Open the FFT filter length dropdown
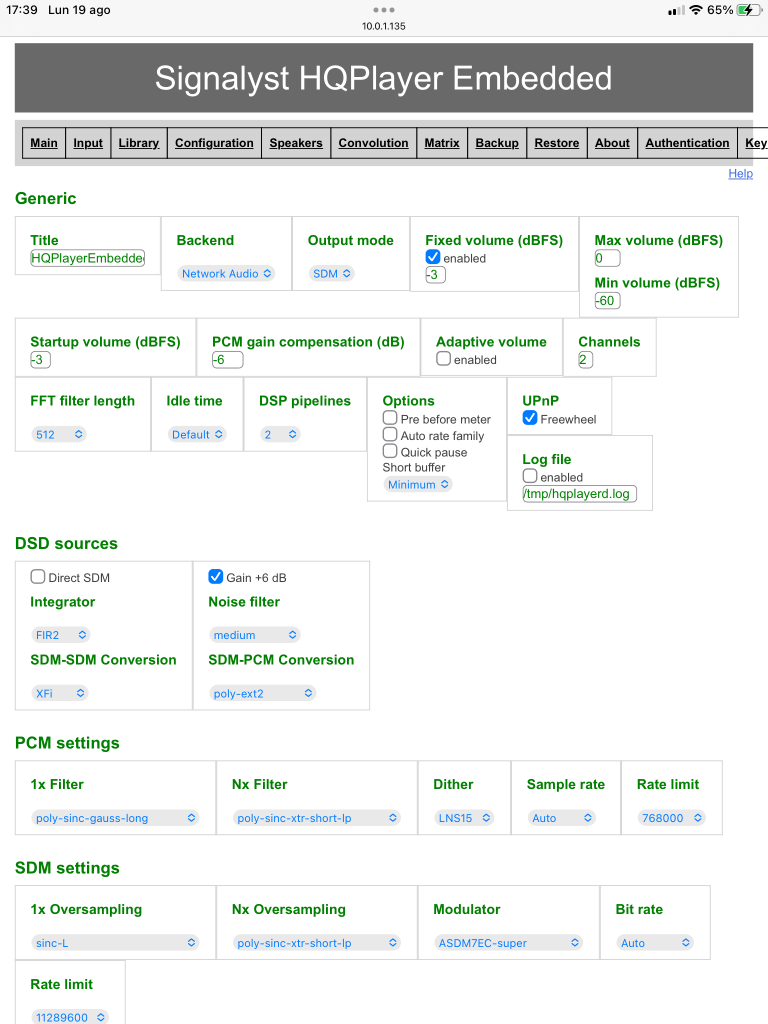 click(x=59, y=434)
